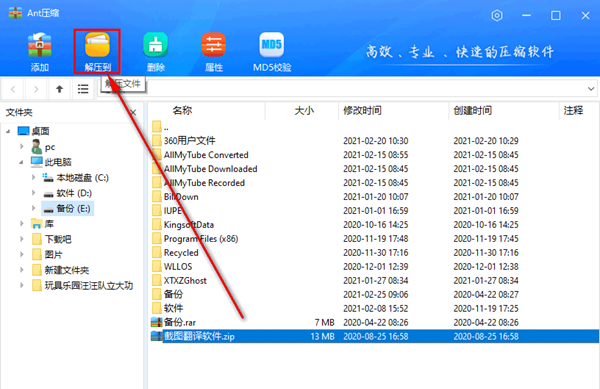Expand the 库 library node
This screenshot has width=600, height=389.
(22, 224)
